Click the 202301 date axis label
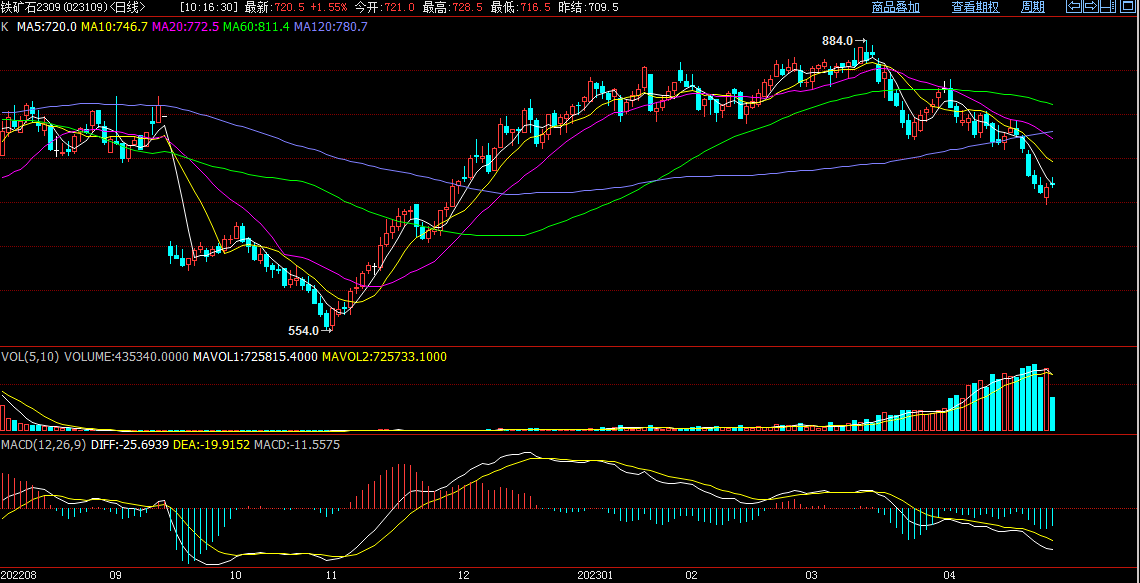Image resolution: width=1140 pixels, height=583 pixels. click(x=596, y=575)
